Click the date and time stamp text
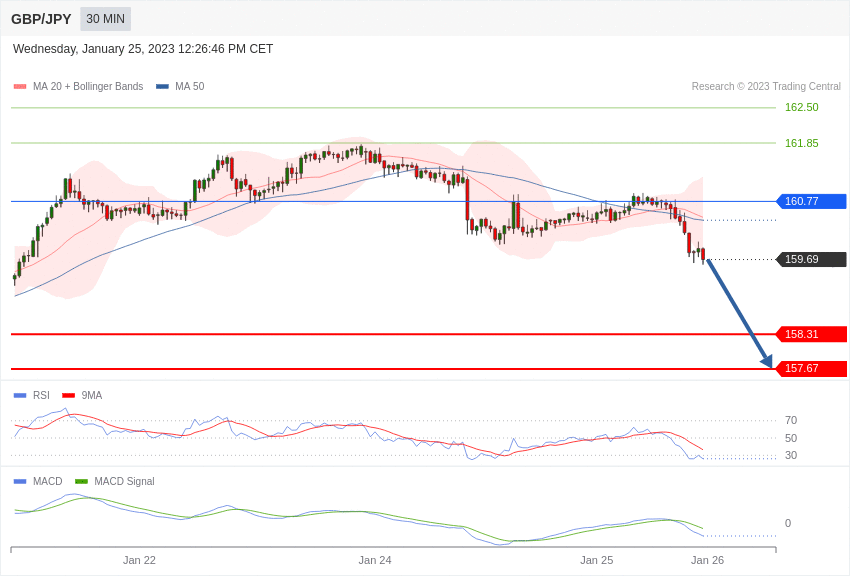This screenshot has width=850, height=576. [x=143, y=49]
